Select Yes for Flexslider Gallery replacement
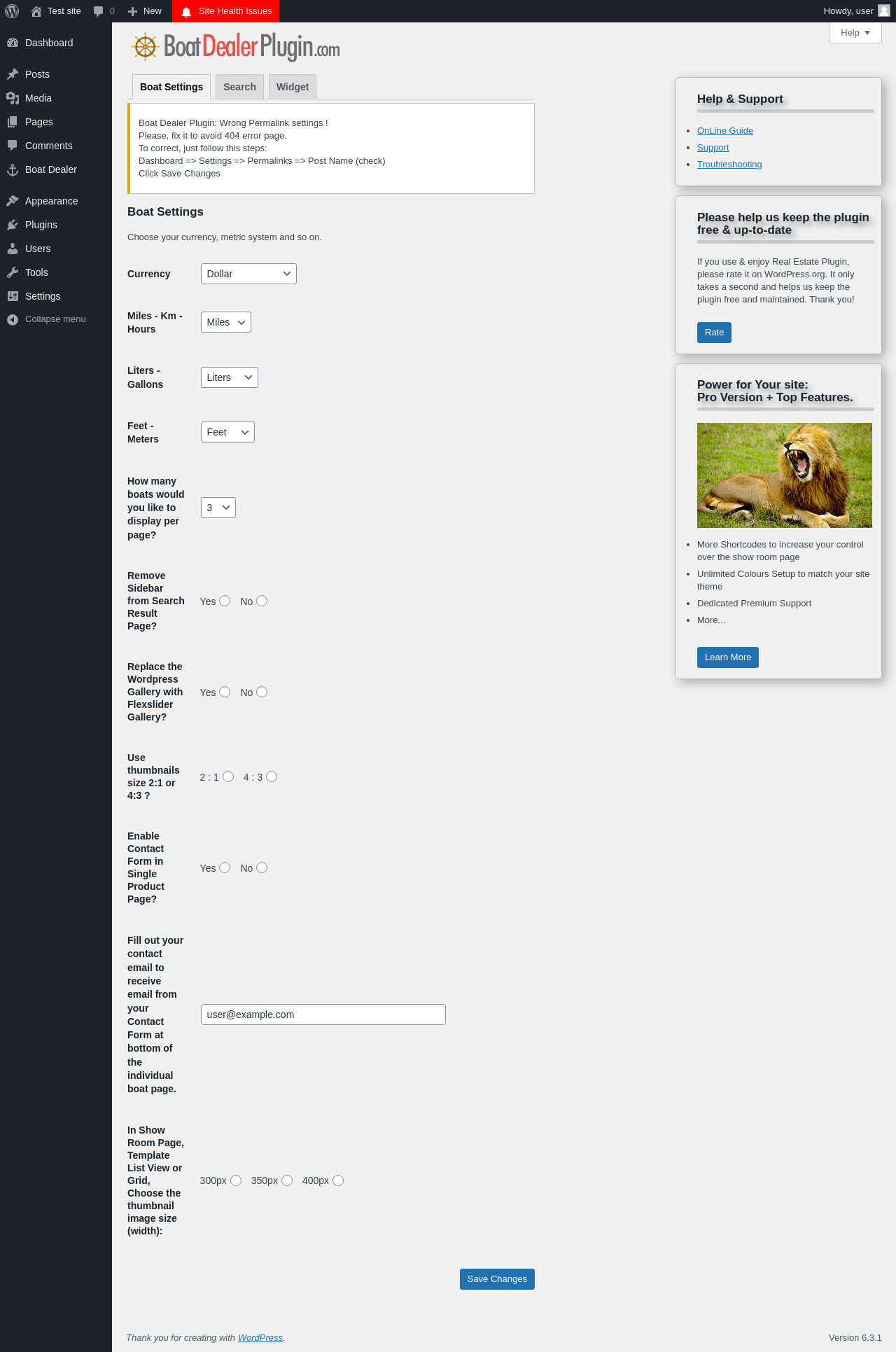 (225, 692)
